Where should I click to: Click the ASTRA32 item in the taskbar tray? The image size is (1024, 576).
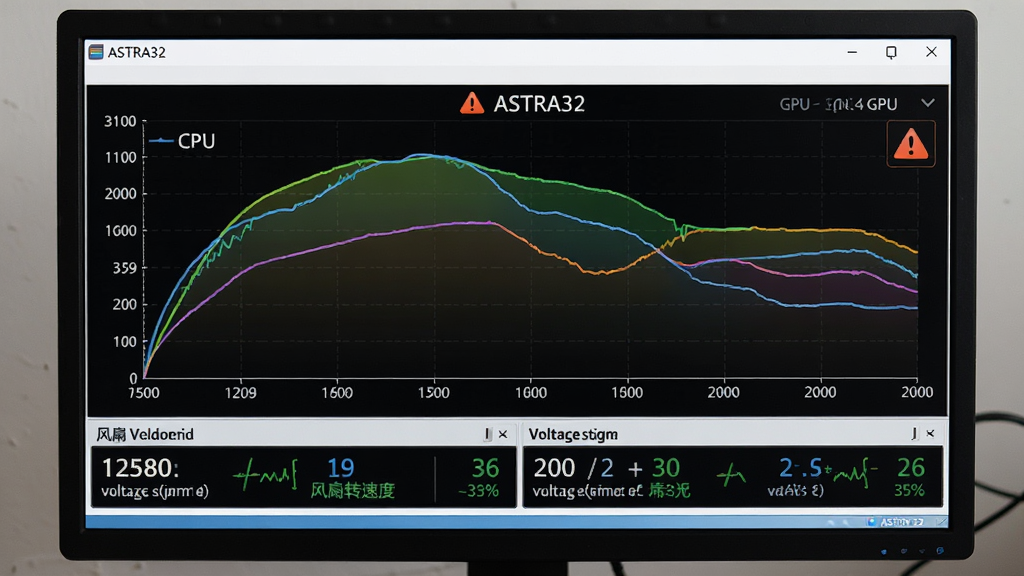(896, 522)
